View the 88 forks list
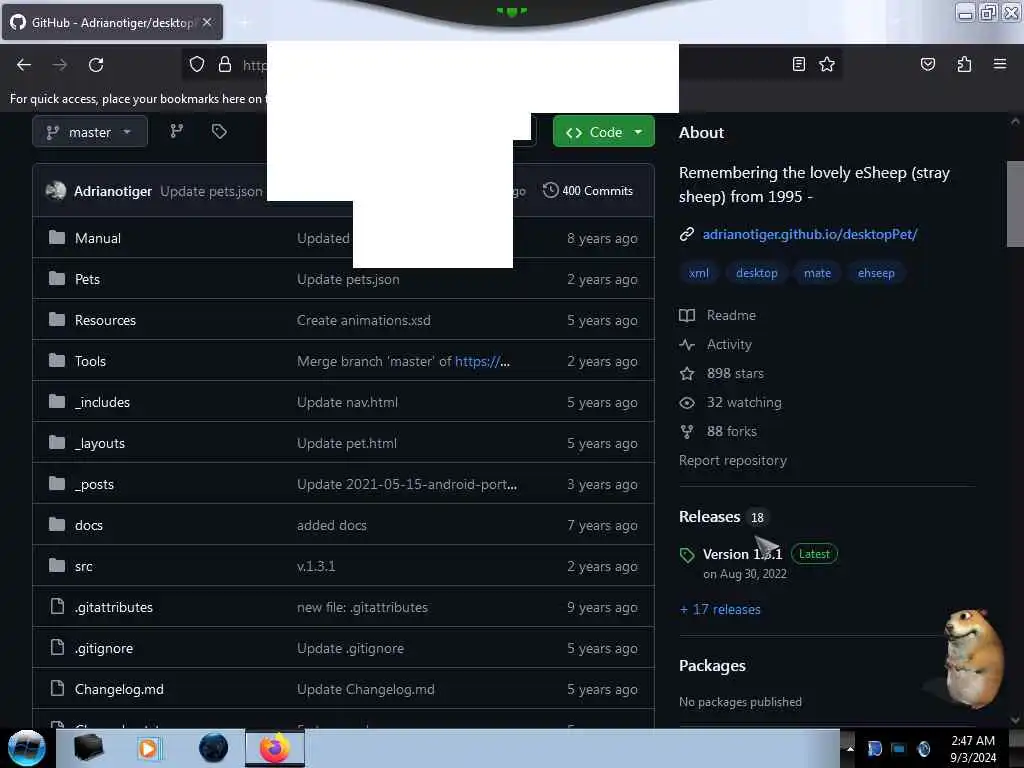 pos(718,432)
